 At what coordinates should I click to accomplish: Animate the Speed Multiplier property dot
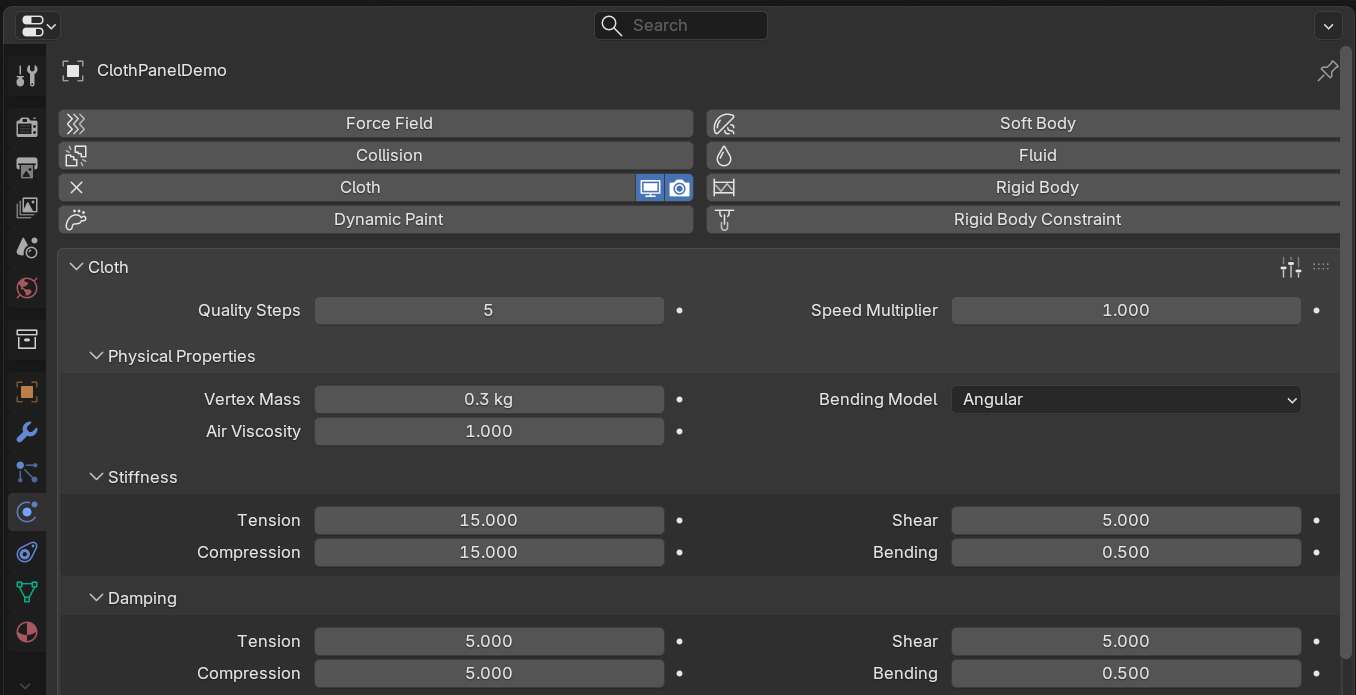pyautogui.click(x=1317, y=311)
